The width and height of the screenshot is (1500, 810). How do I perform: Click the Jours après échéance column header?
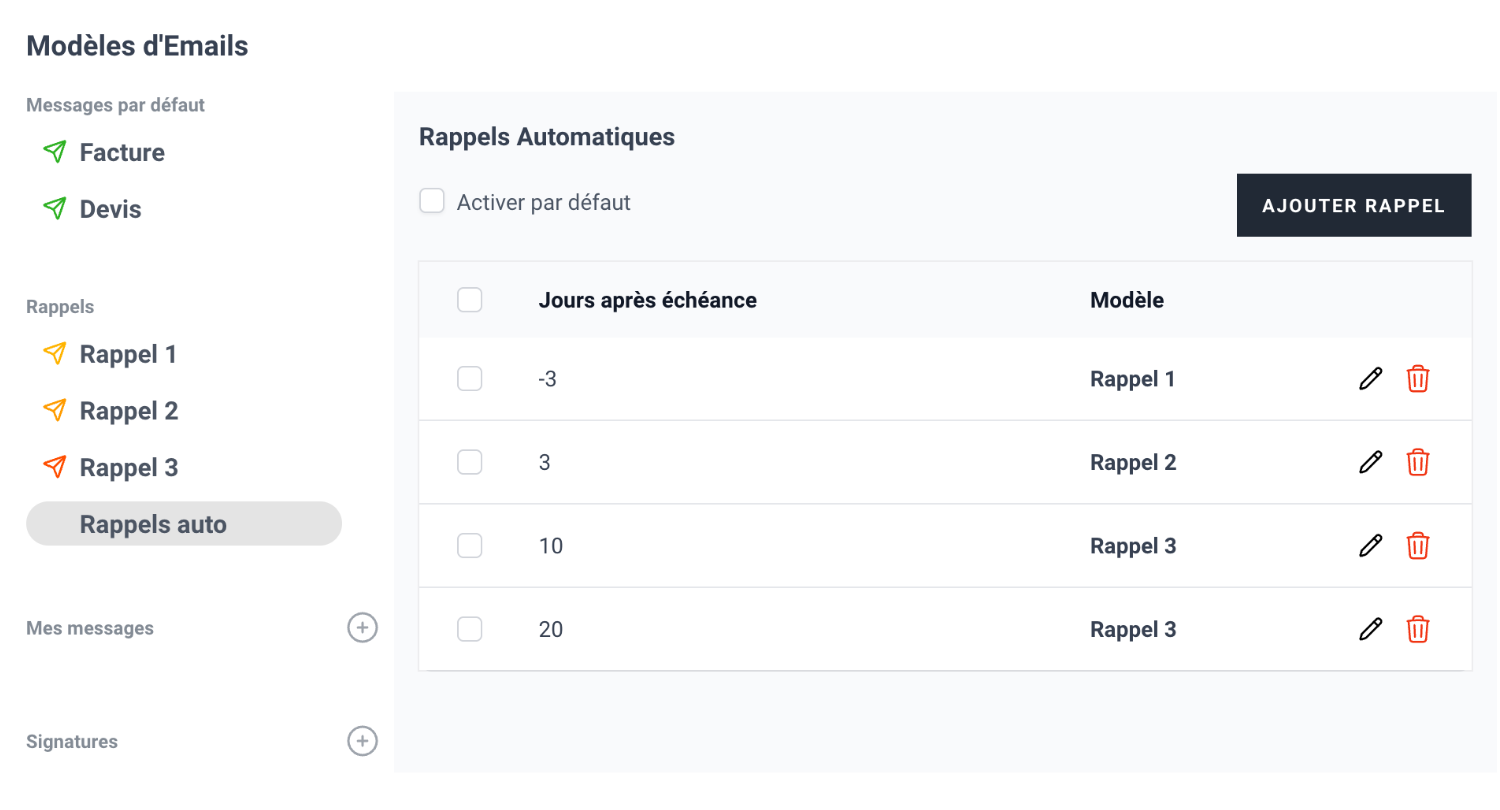[647, 300]
